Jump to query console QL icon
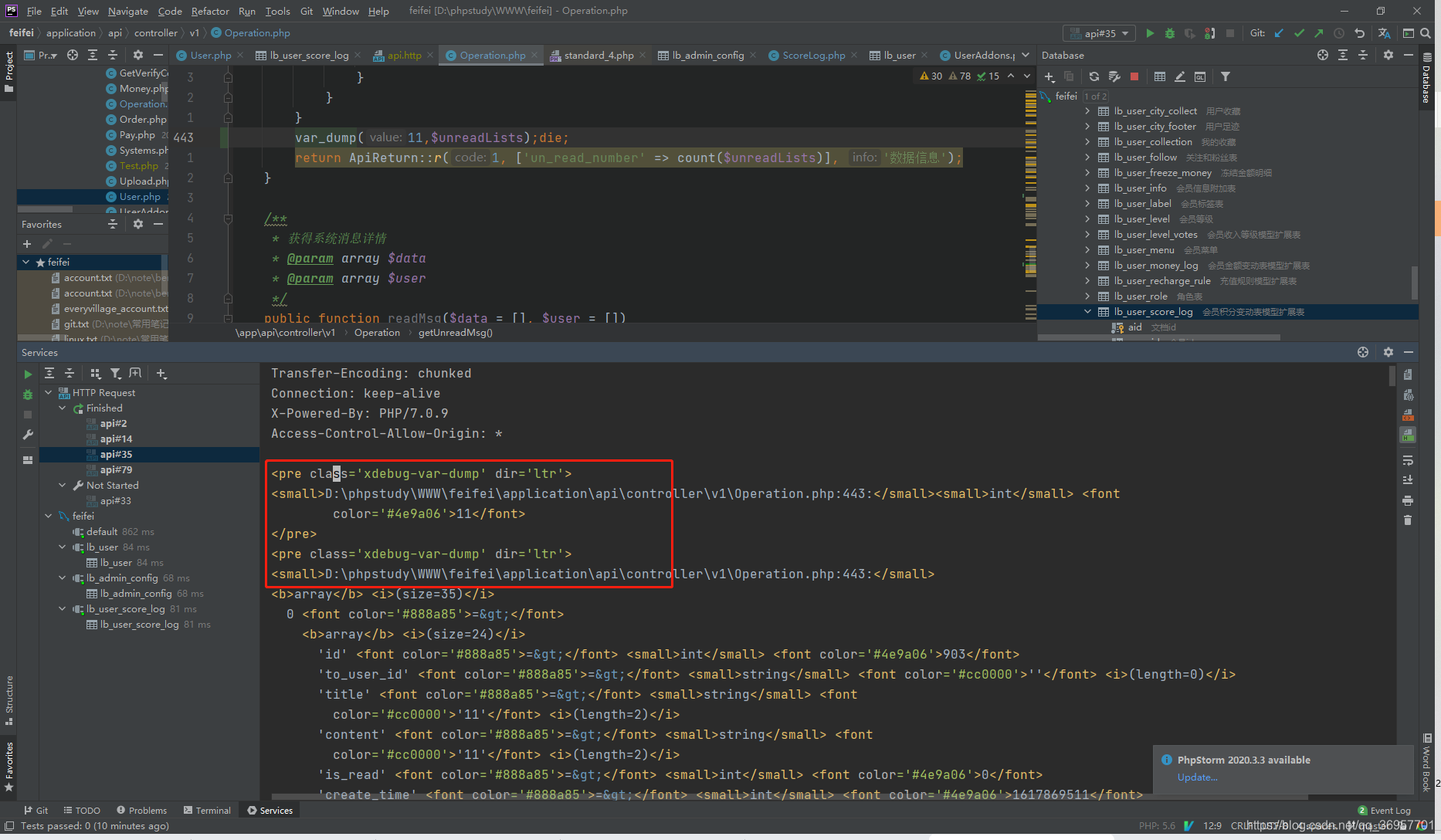Viewport: 1441px width, 840px height. pos(1200,76)
